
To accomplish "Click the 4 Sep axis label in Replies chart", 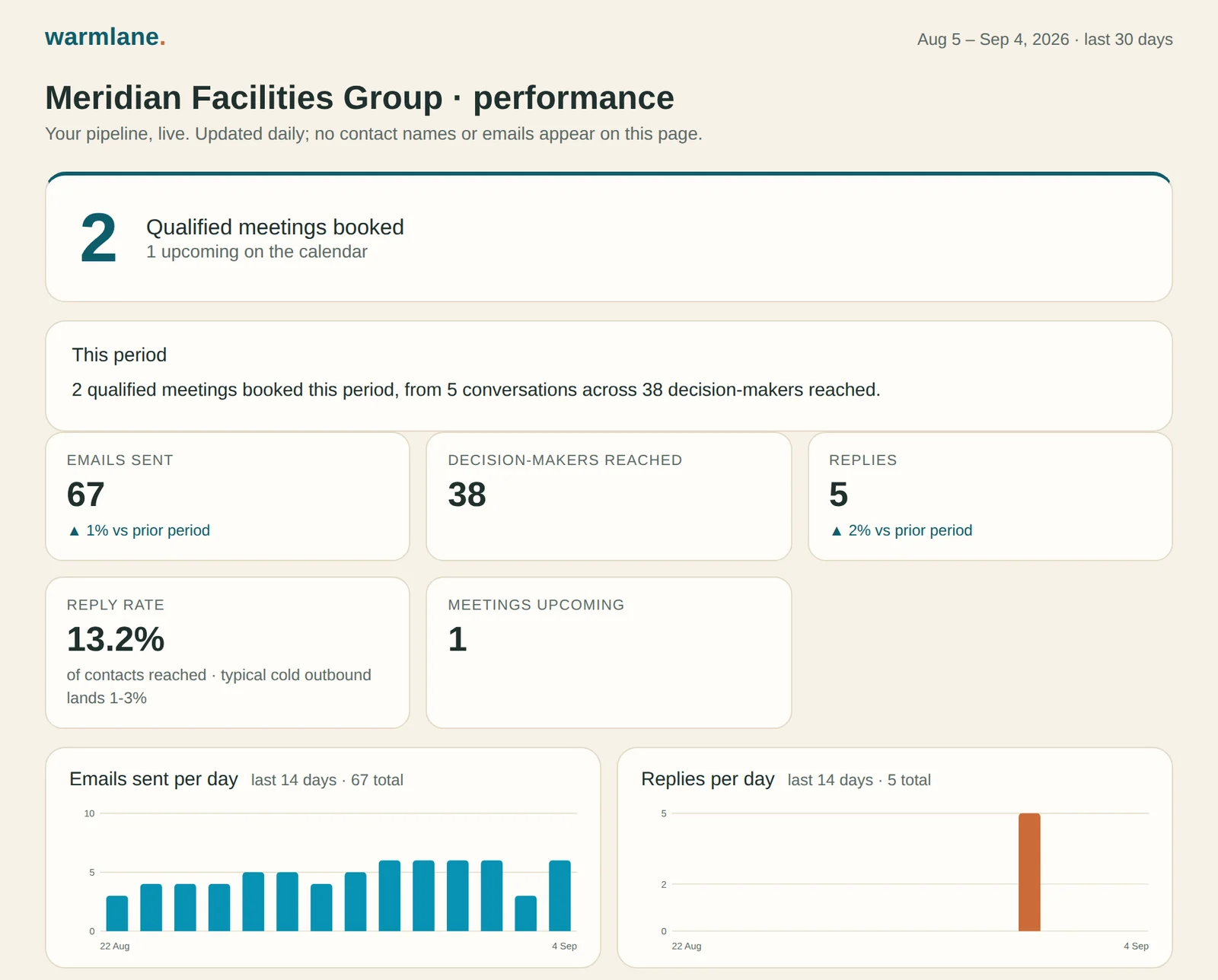I will (x=1136, y=947).
